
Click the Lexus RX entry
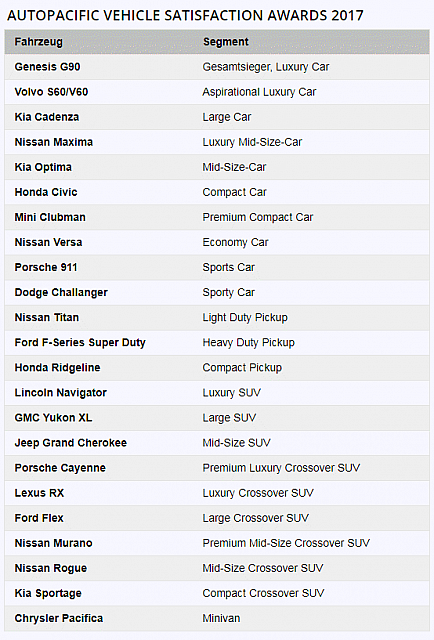(x=40, y=493)
